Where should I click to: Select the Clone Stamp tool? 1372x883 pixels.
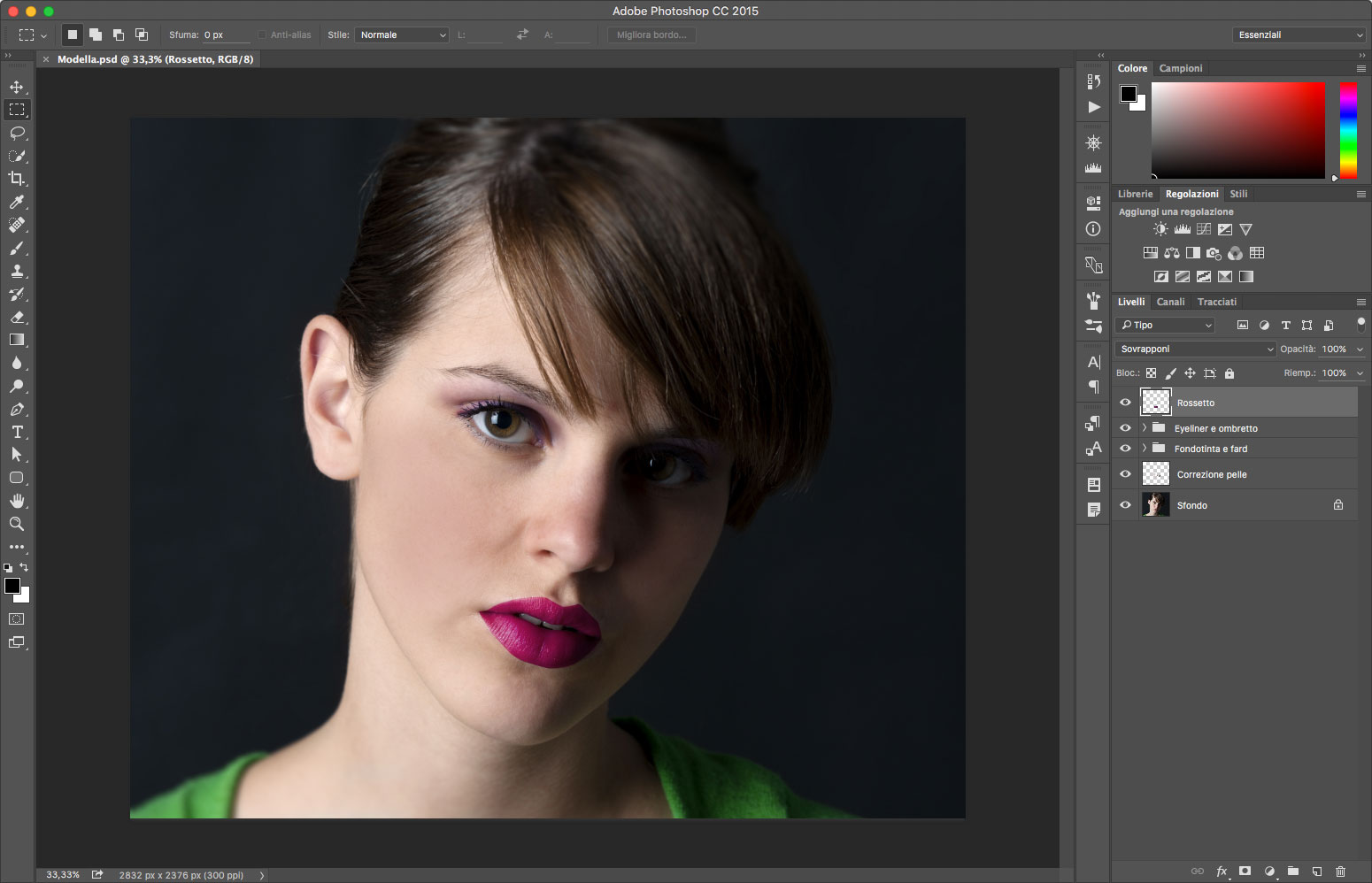[x=17, y=271]
